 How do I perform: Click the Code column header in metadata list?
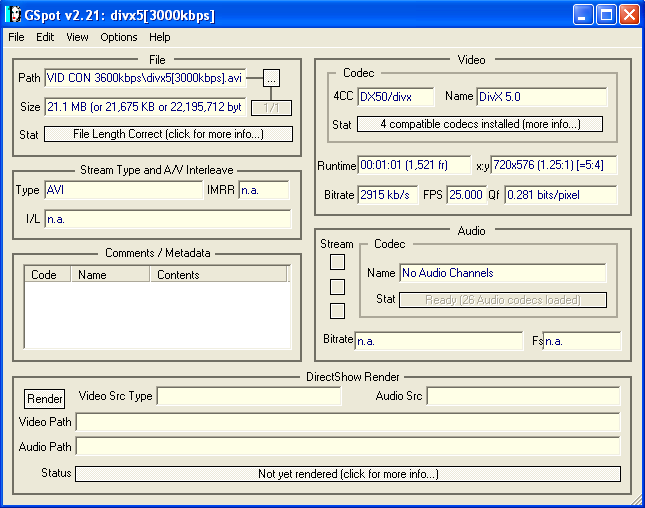click(x=47, y=274)
